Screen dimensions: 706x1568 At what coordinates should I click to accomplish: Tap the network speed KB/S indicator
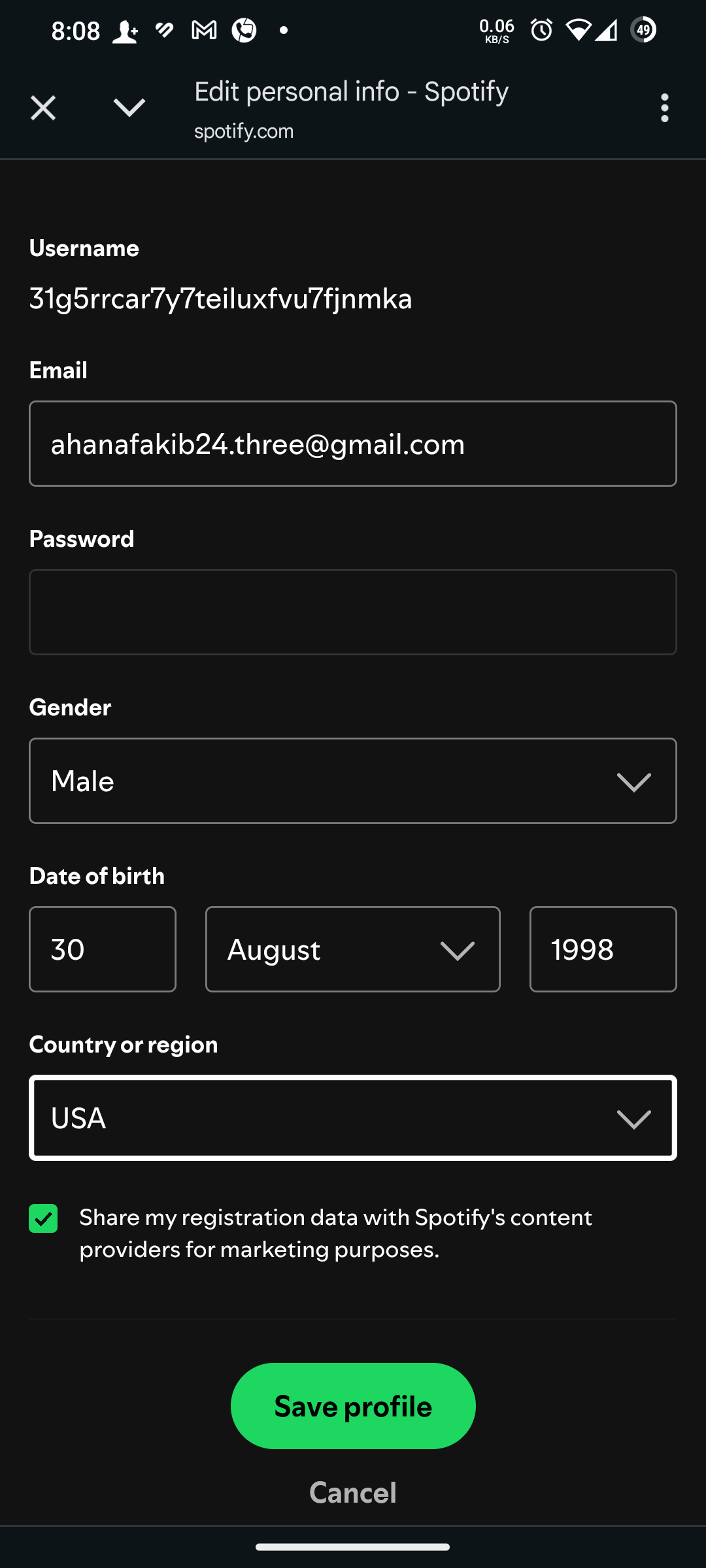point(497,31)
